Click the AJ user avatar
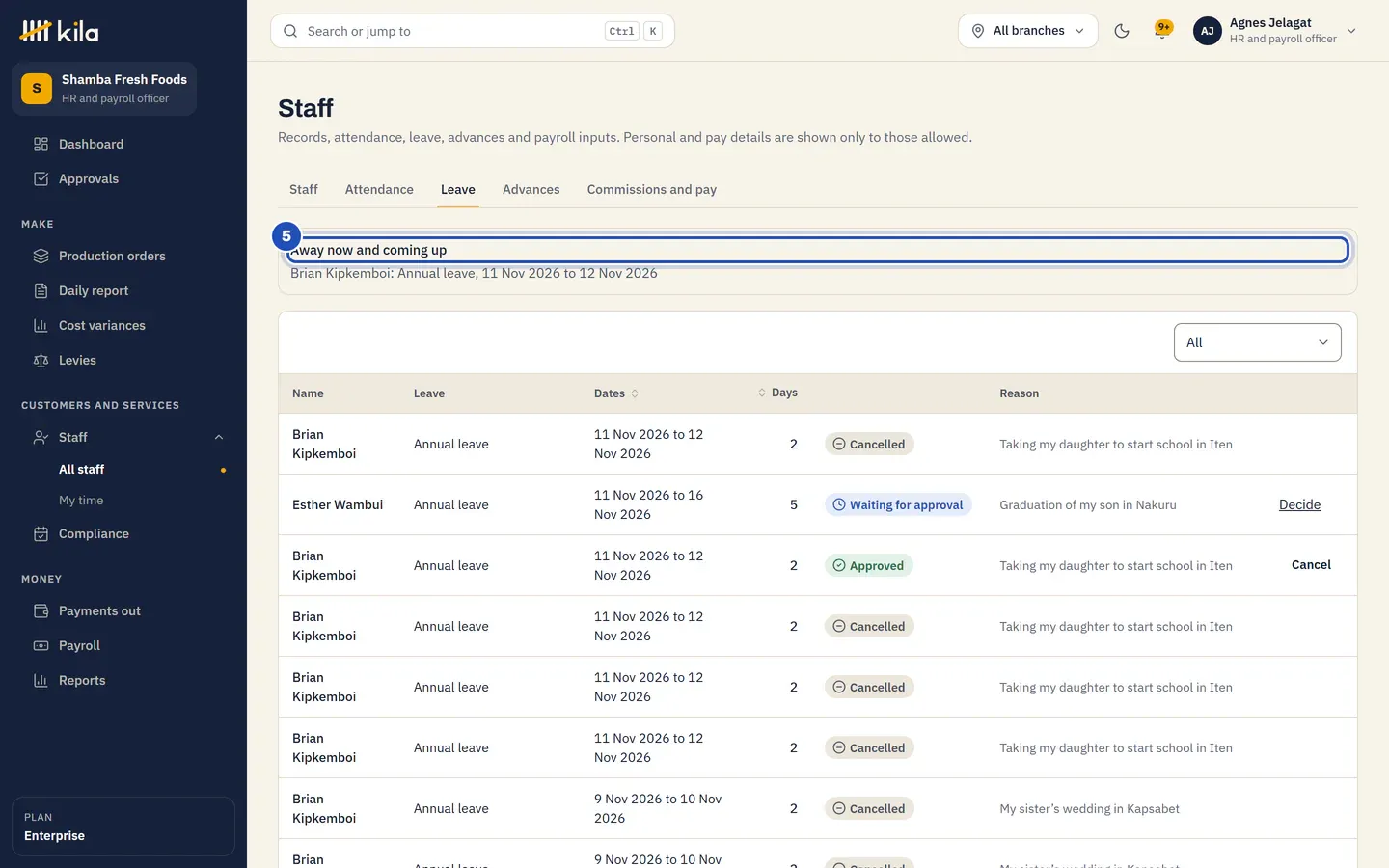The image size is (1389, 868). tap(1208, 31)
